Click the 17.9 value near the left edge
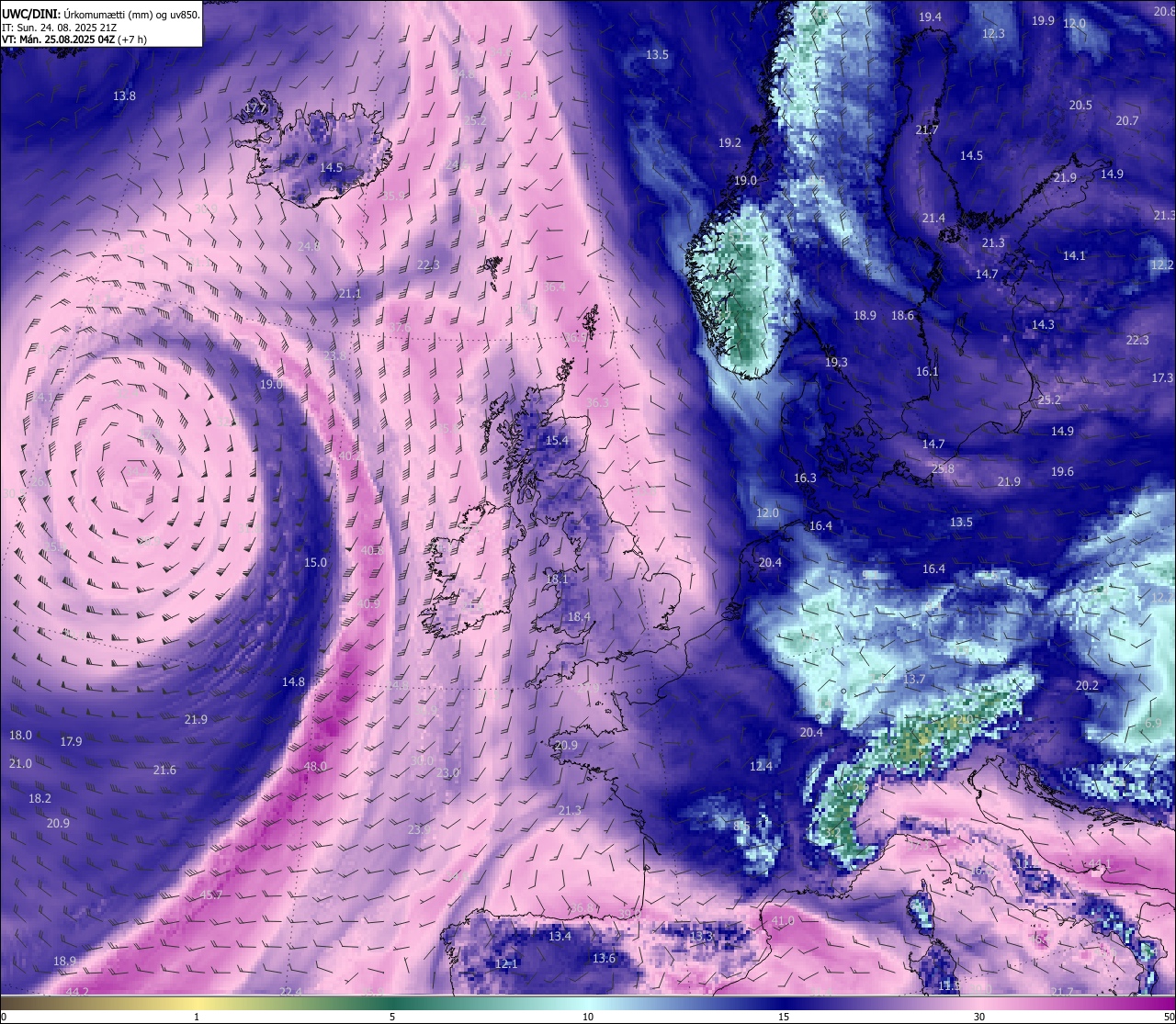Image resolution: width=1176 pixels, height=1024 pixels. click(71, 741)
